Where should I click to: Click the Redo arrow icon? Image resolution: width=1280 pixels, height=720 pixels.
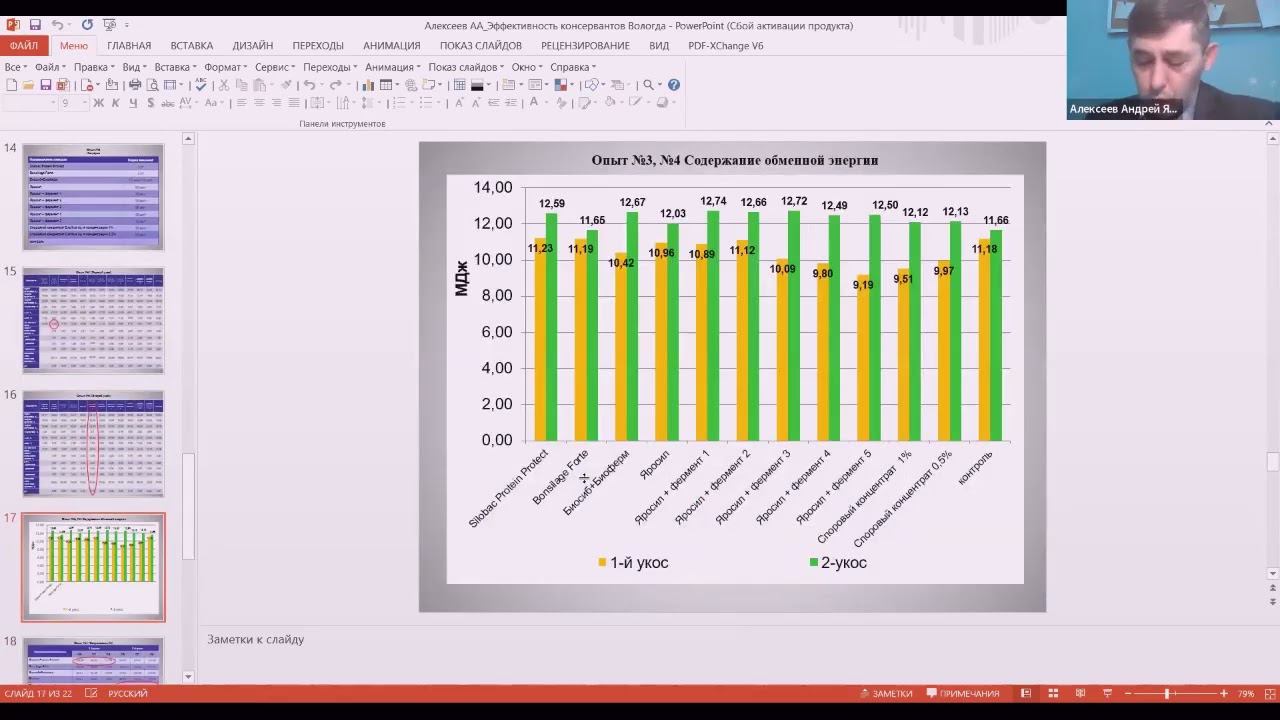point(335,85)
